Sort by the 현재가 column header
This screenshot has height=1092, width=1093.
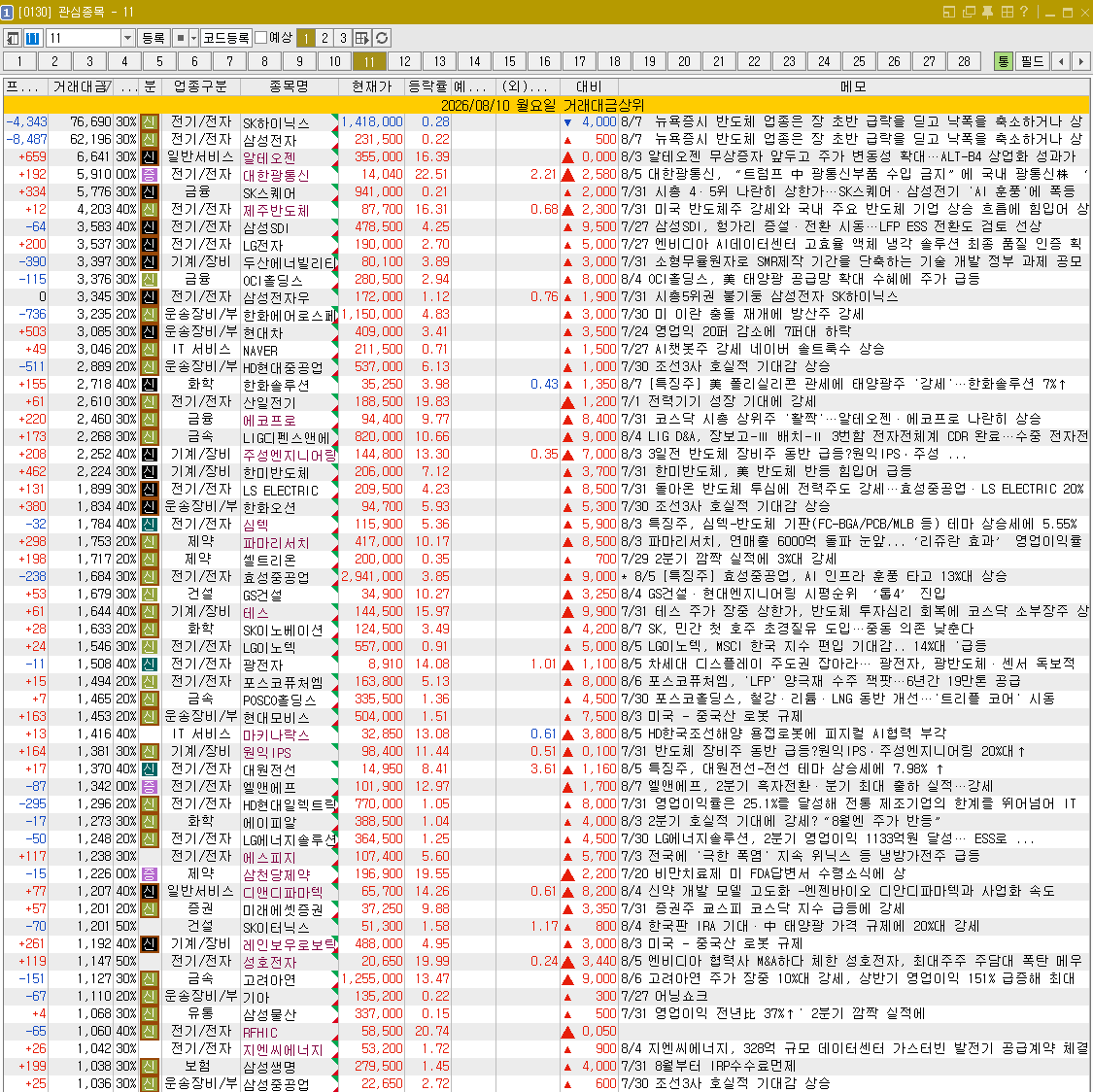tap(371, 86)
